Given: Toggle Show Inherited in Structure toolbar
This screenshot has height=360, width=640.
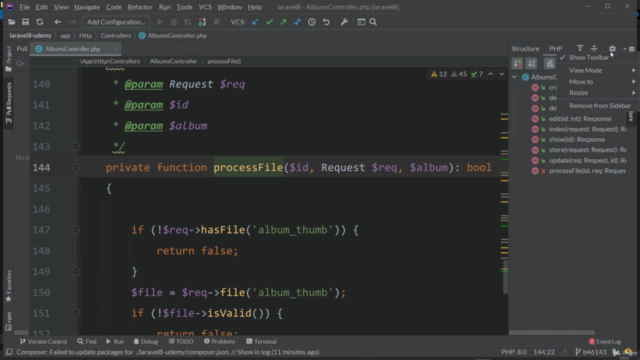Looking at the screenshot, I should coord(550,63).
